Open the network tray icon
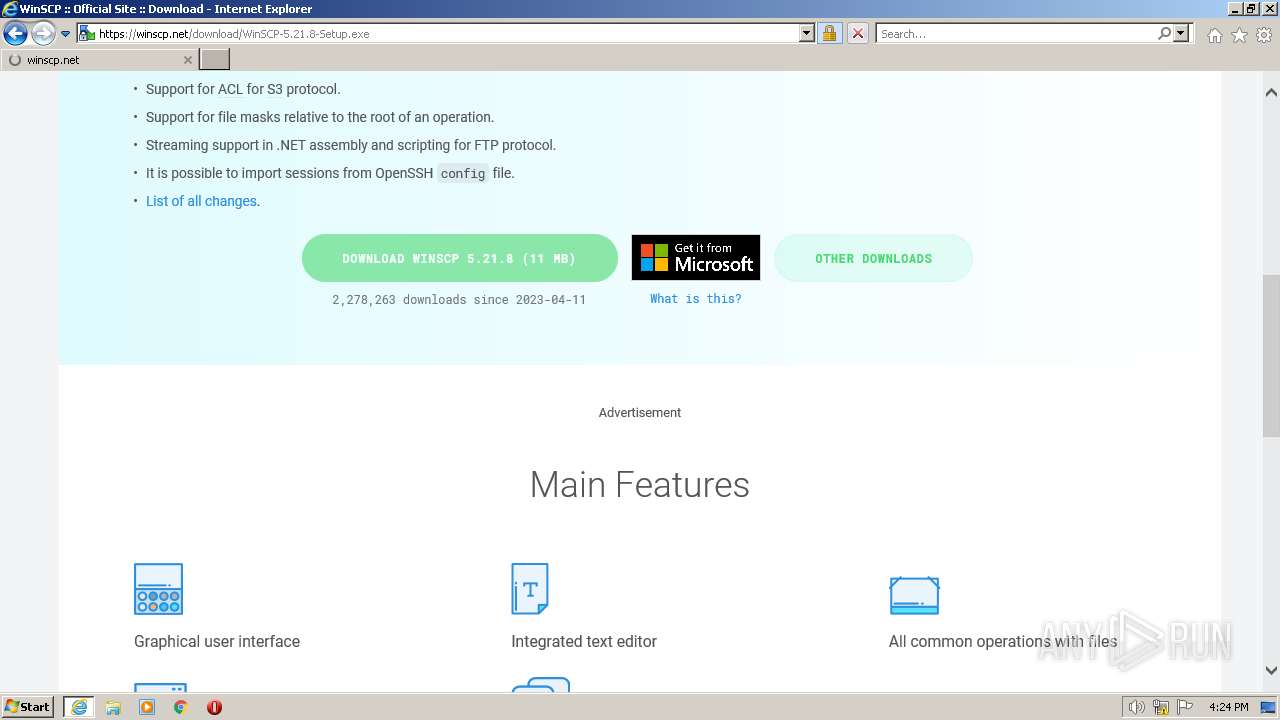The height and width of the screenshot is (720, 1280). [x=1161, y=707]
